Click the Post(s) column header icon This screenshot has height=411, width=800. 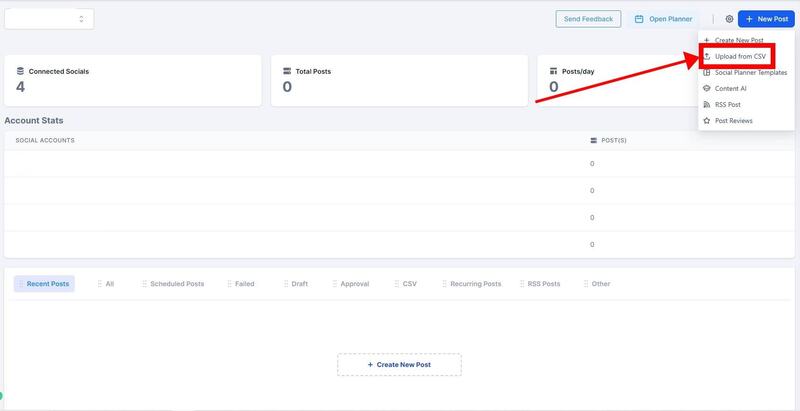593,140
